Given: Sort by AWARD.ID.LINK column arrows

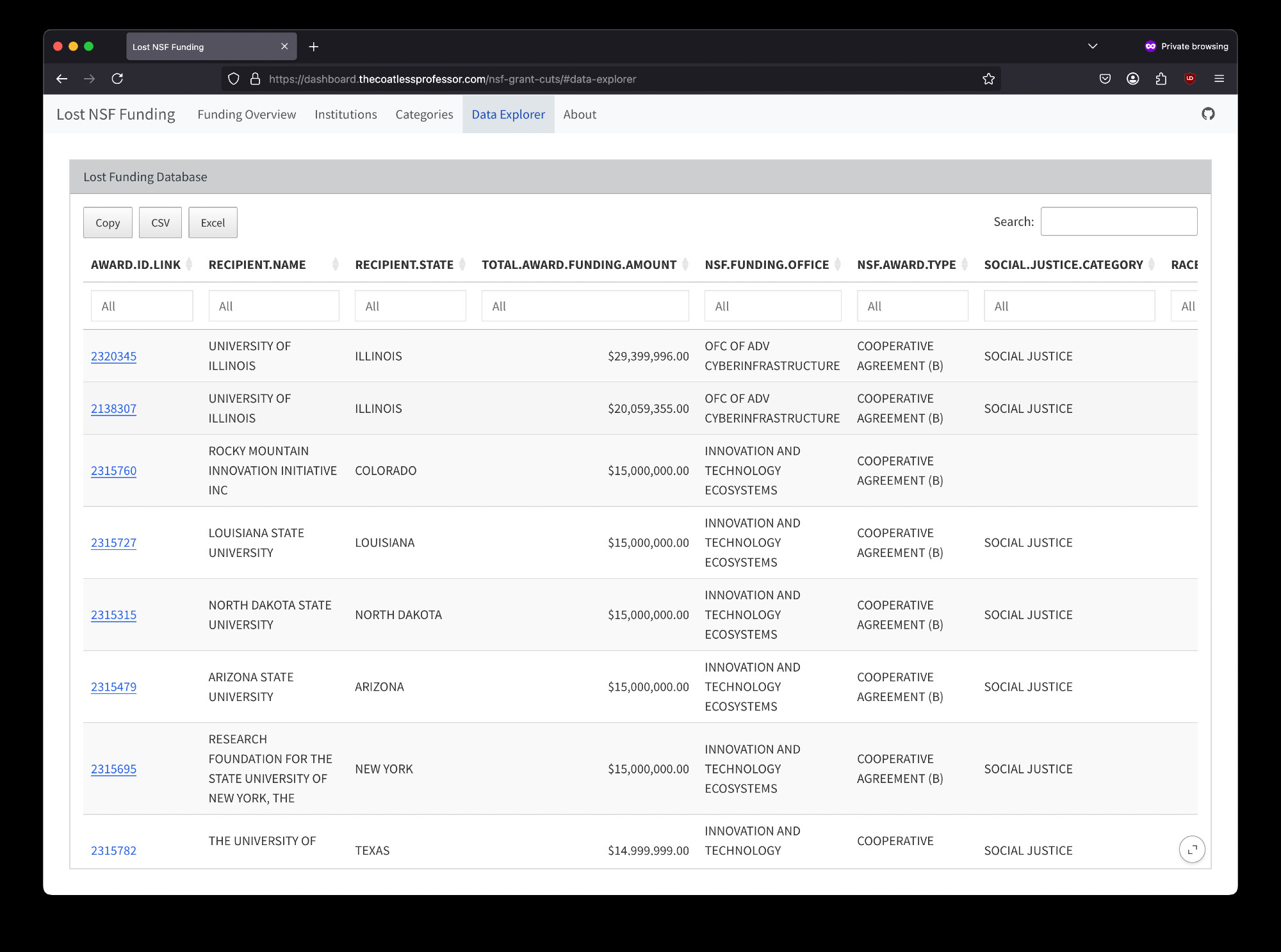Looking at the screenshot, I should (x=189, y=264).
